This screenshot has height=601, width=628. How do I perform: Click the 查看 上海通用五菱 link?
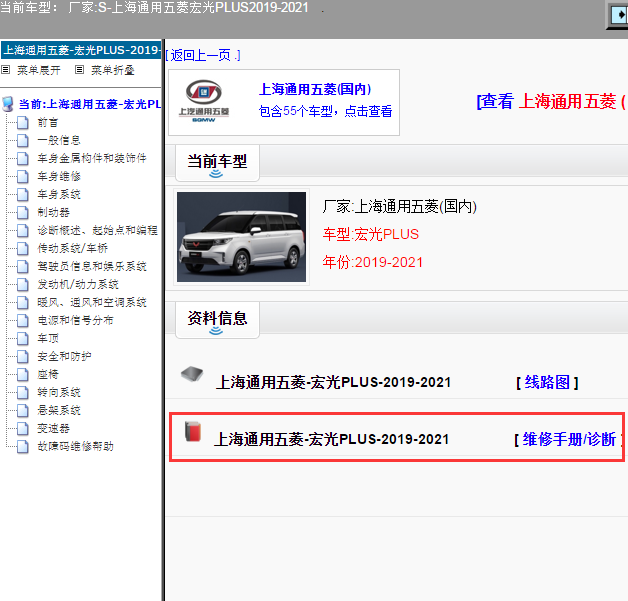coord(552,101)
